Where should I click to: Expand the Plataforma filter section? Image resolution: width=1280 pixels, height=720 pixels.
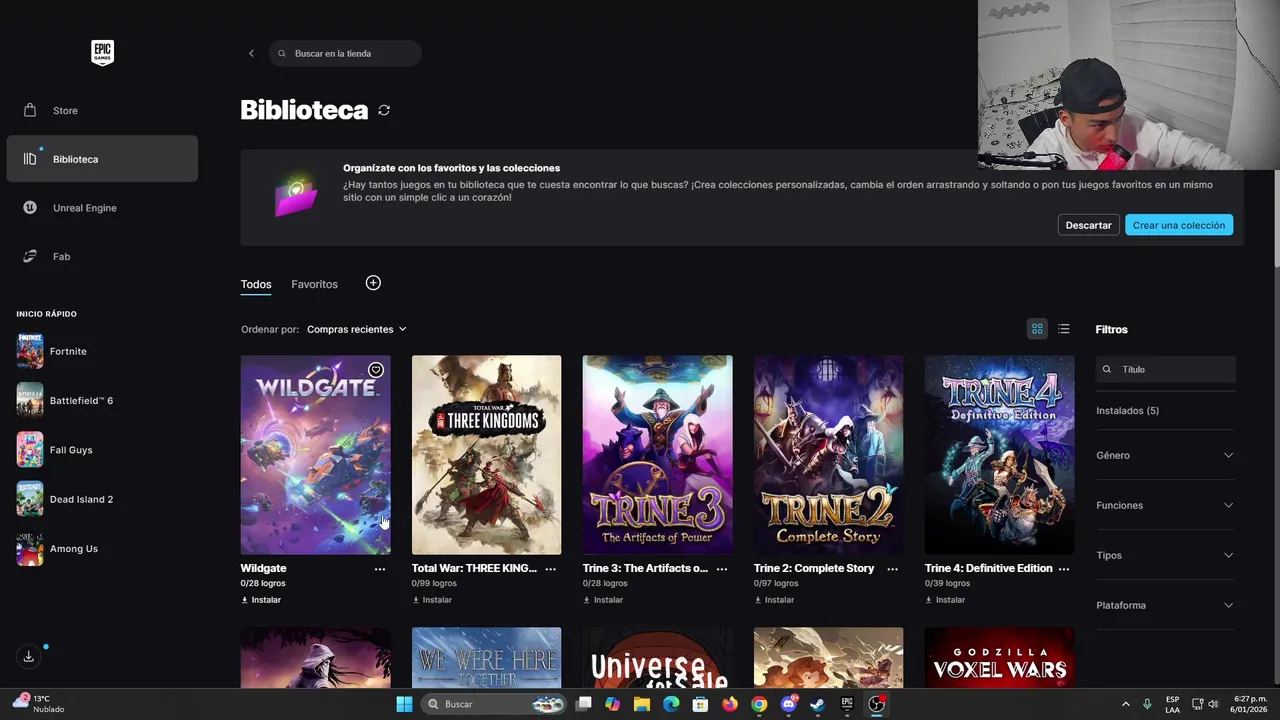coord(1165,605)
